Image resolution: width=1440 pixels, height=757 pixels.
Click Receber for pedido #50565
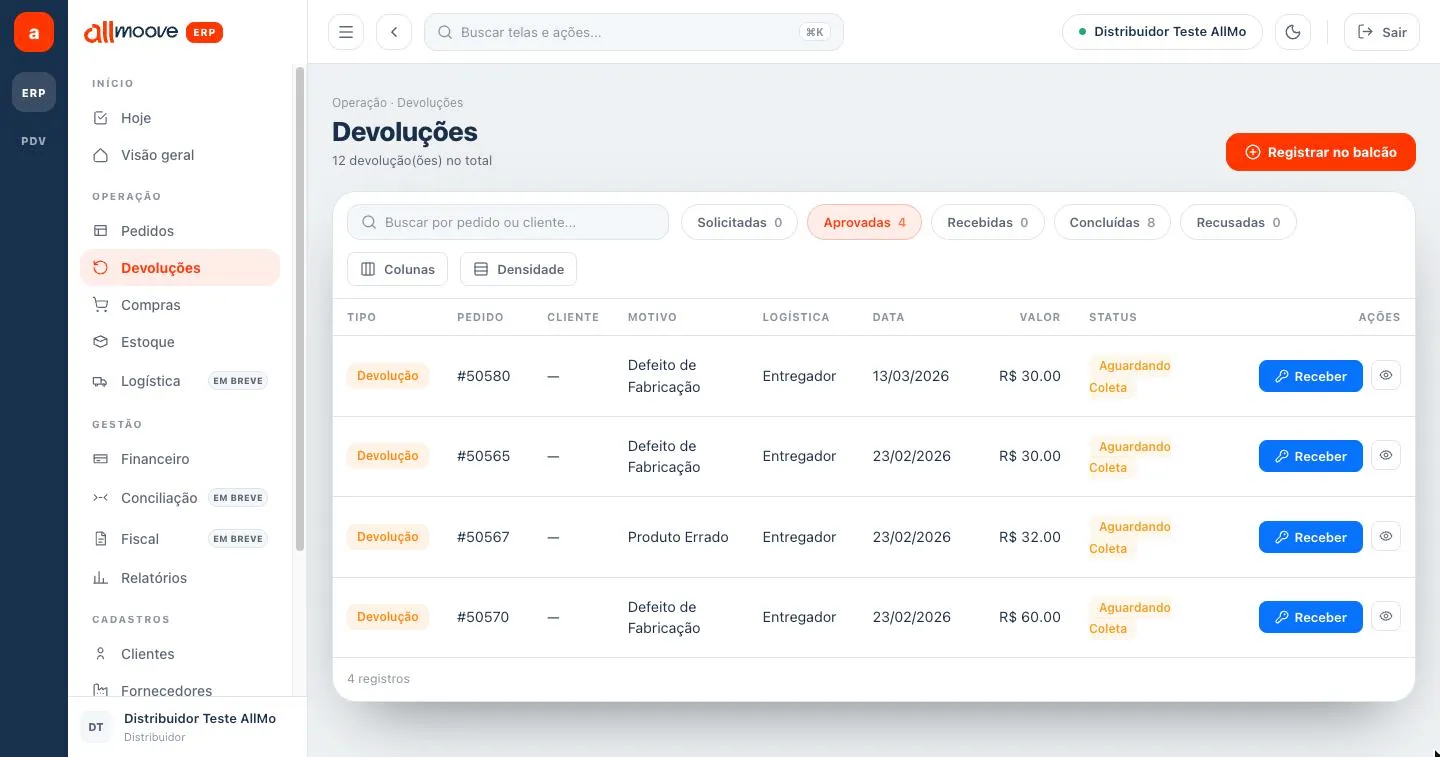1310,456
